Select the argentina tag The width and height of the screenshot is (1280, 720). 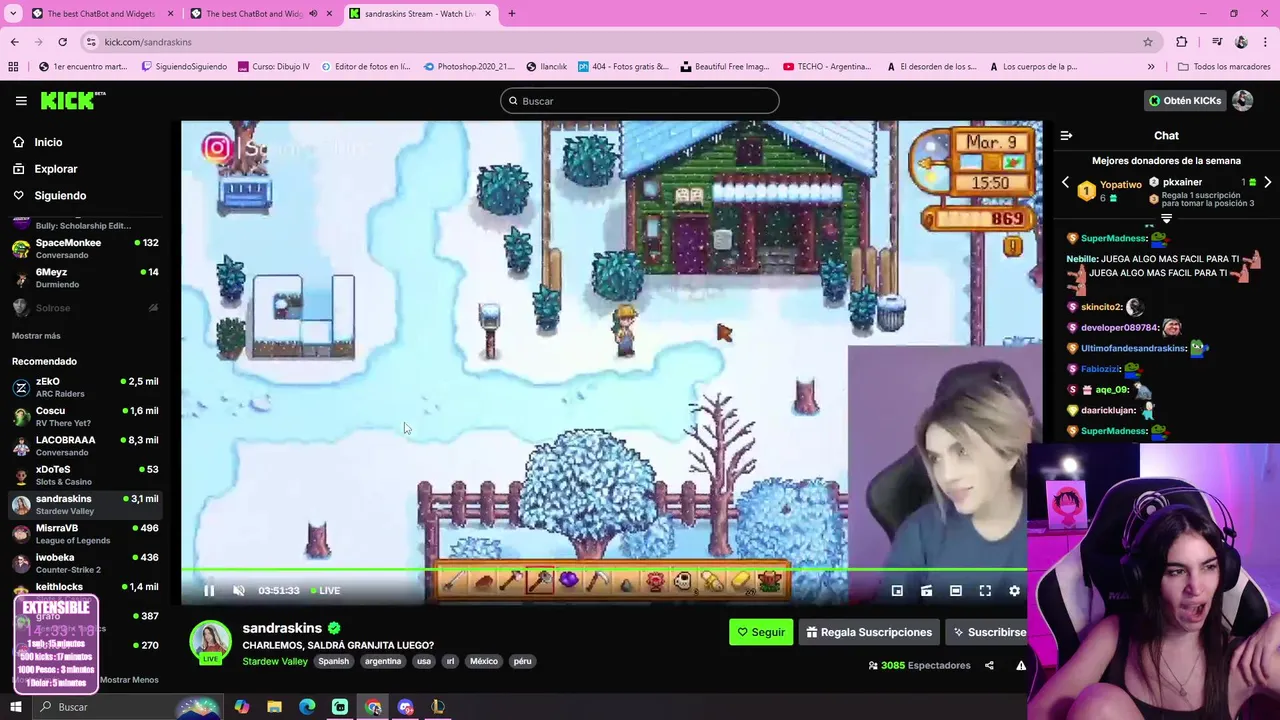[383, 661]
